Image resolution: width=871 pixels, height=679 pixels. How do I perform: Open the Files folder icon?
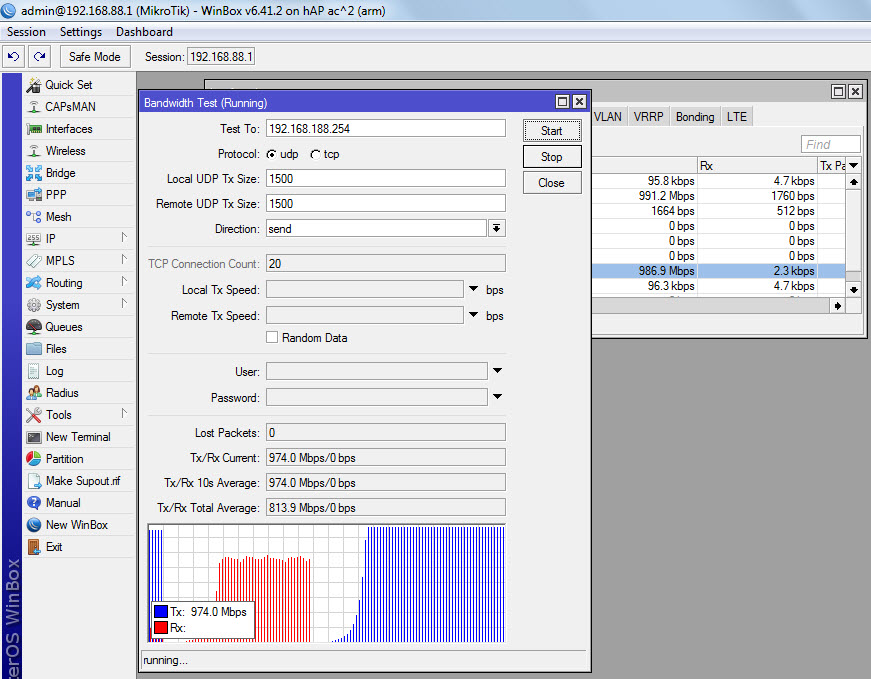click(34, 349)
